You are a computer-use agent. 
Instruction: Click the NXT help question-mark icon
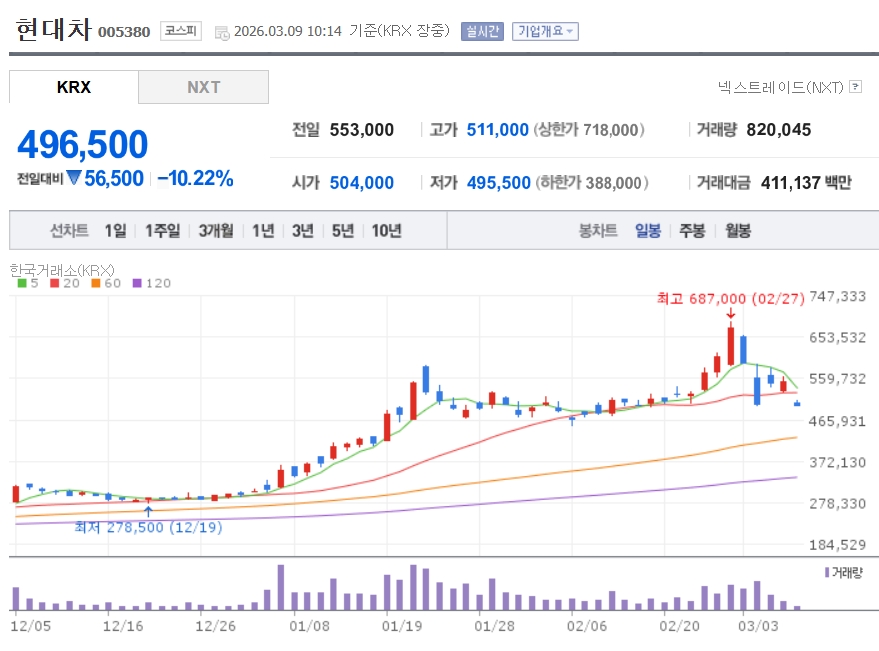[x=855, y=87]
